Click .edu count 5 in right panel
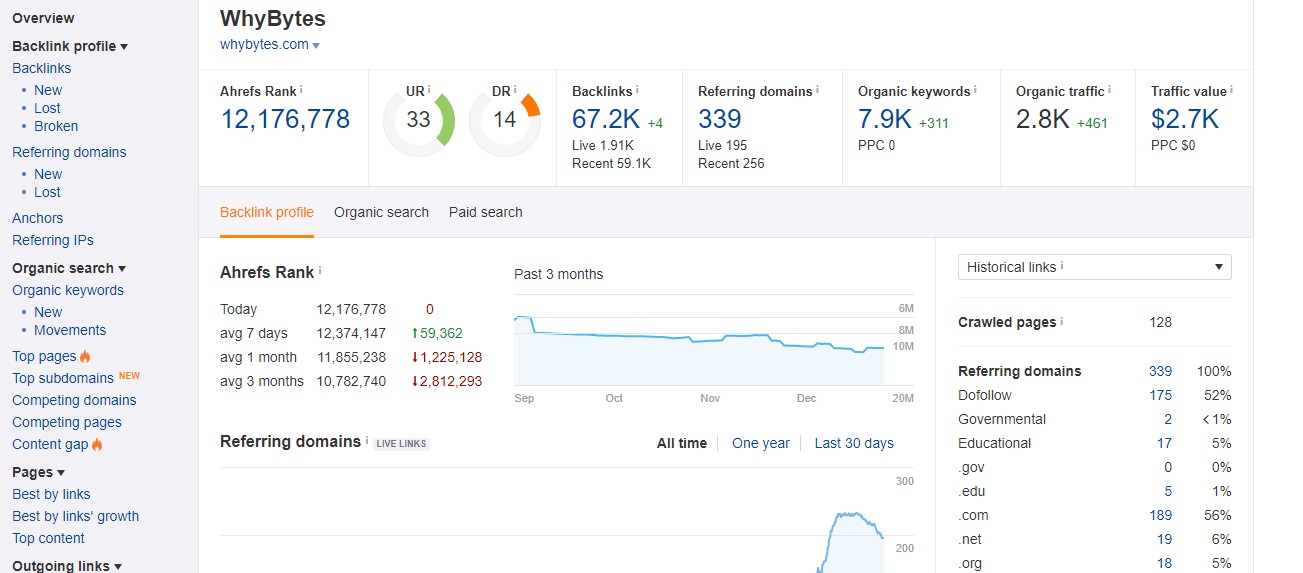The image size is (1303, 573). [x=1168, y=491]
